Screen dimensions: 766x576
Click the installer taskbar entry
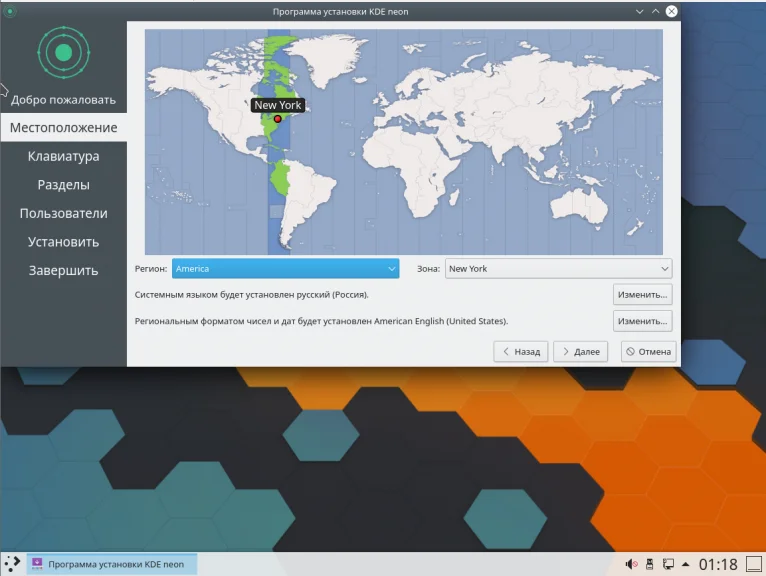point(112,564)
